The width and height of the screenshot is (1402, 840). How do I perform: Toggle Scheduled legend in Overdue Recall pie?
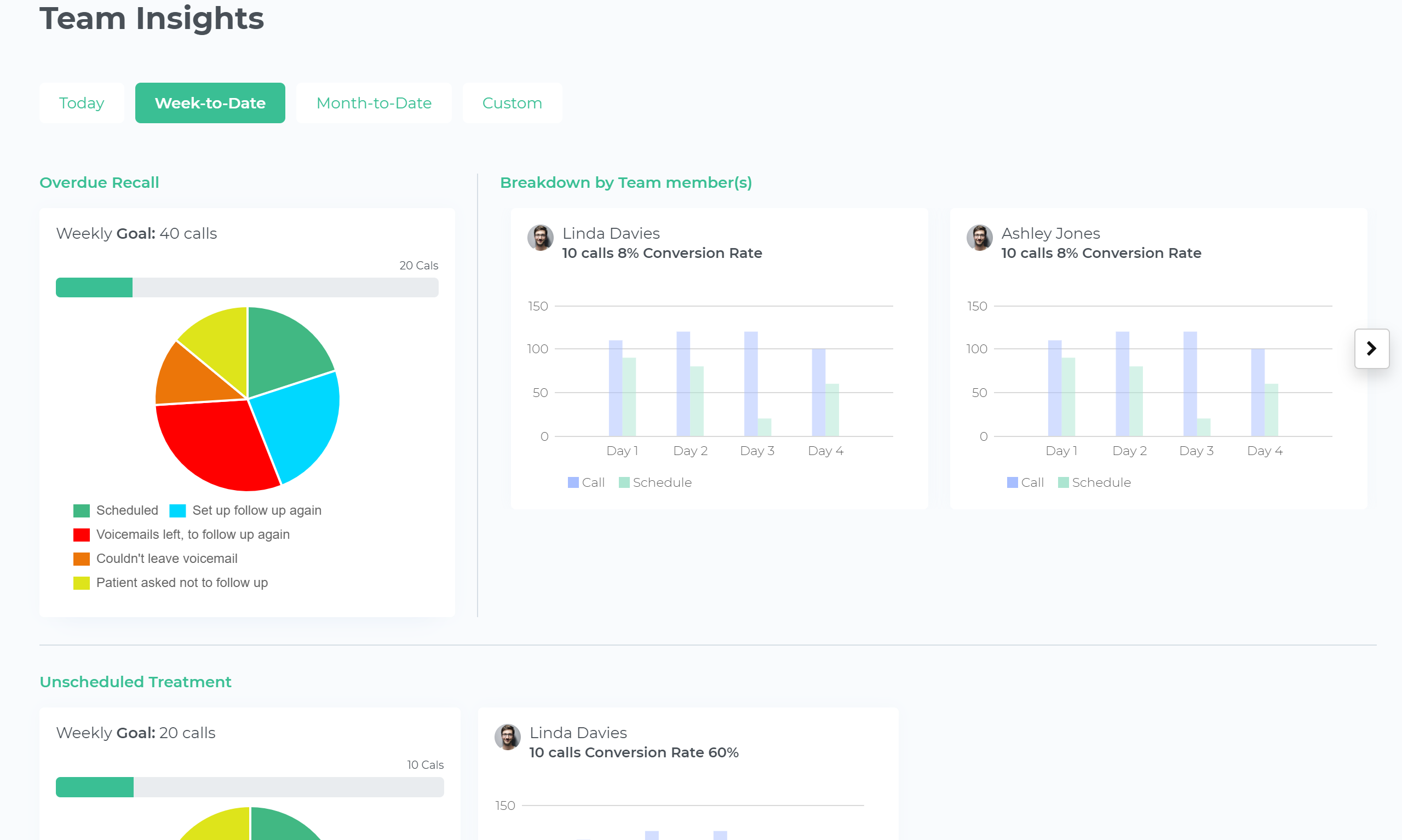tap(116, 510)
